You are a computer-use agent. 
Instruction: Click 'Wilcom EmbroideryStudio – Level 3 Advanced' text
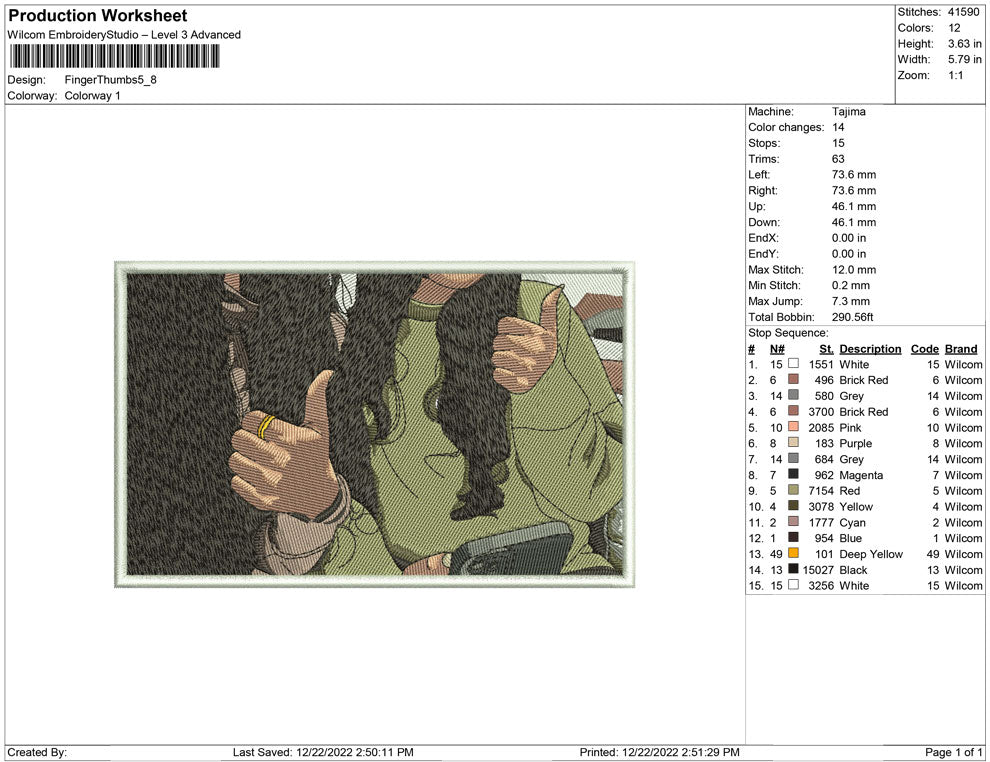click(x=124, y=35)
